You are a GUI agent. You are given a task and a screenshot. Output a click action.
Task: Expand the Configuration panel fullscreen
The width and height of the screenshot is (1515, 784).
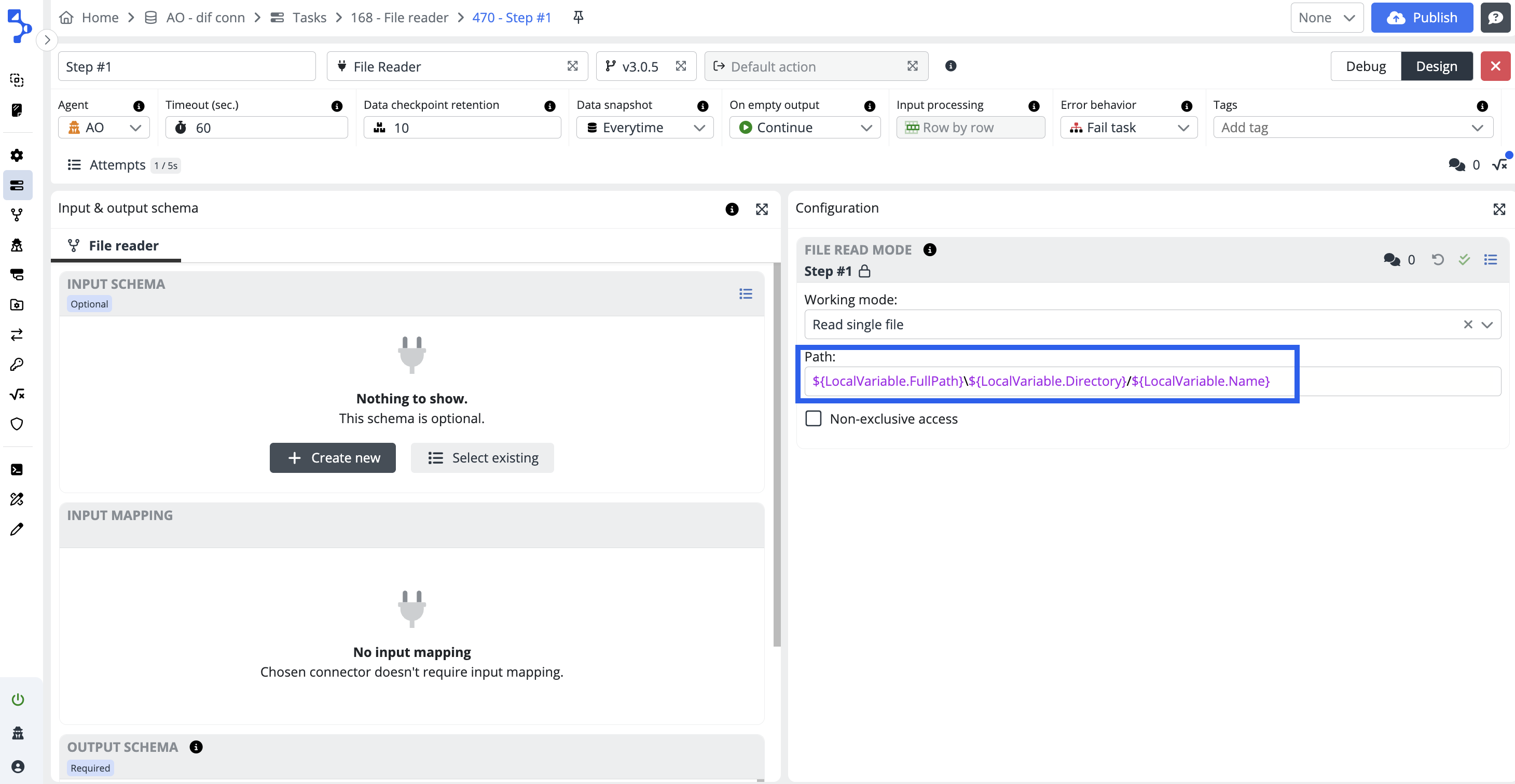pos(1498,208)
